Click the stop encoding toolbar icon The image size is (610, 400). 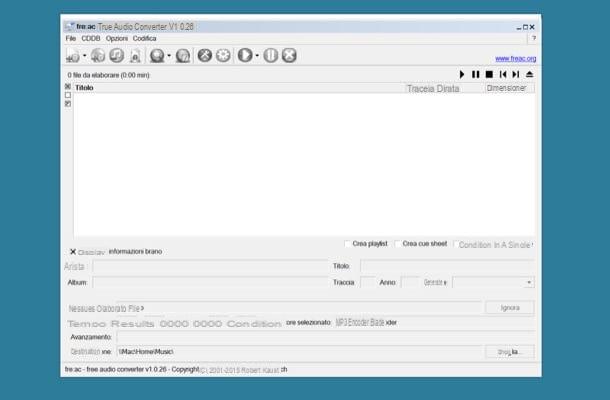[x=289, y=55]
